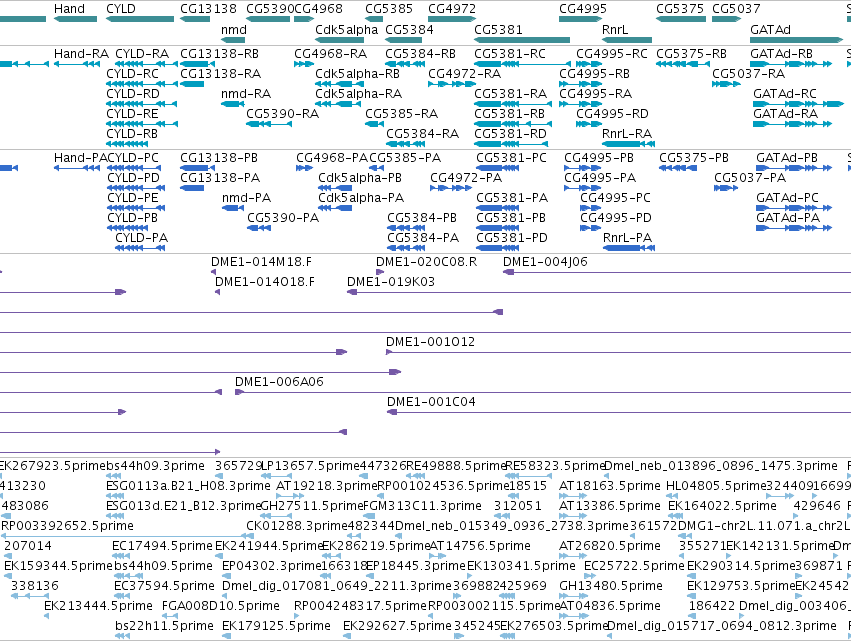851x641 pixels.
Task: Click the Hand gene label
Action: point(69,9)
